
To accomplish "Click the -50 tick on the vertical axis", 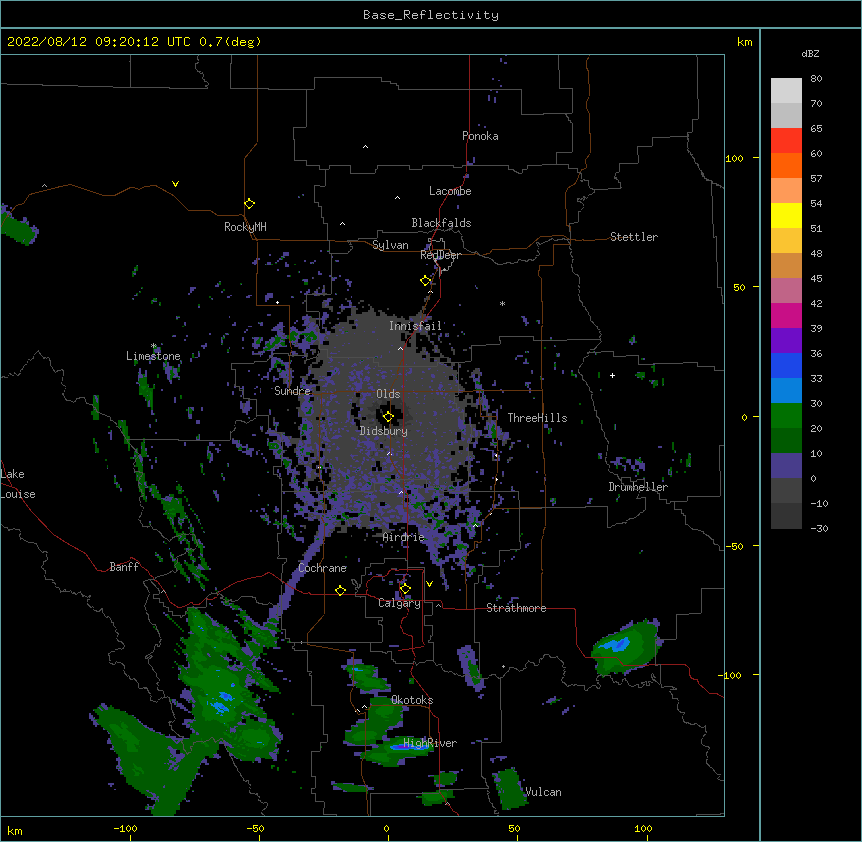I will click(734, 546).
